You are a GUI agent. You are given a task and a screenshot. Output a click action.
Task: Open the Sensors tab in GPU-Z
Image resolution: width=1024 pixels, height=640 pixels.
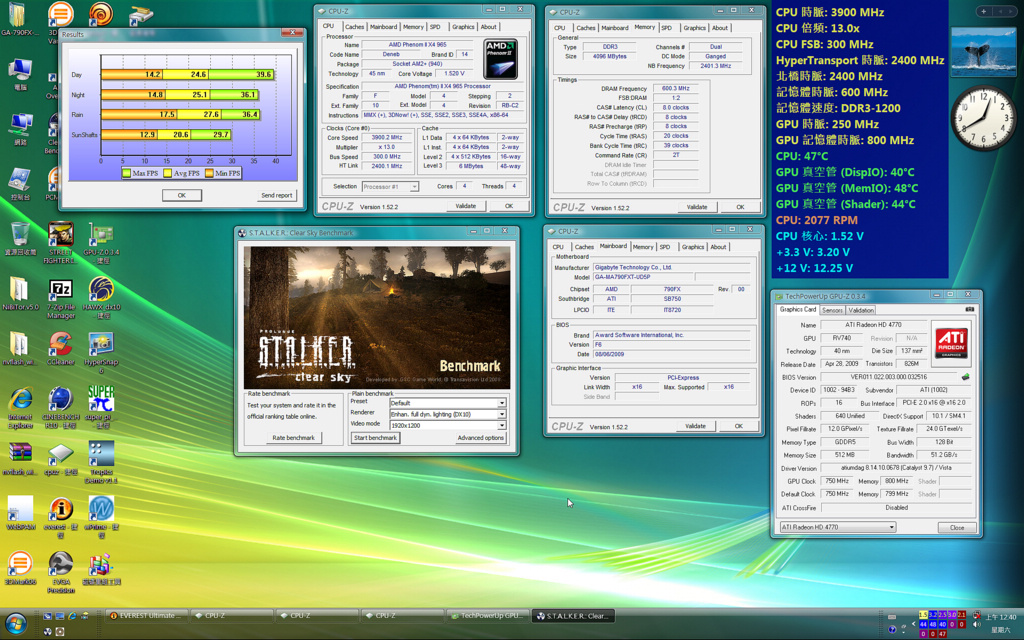832,310
